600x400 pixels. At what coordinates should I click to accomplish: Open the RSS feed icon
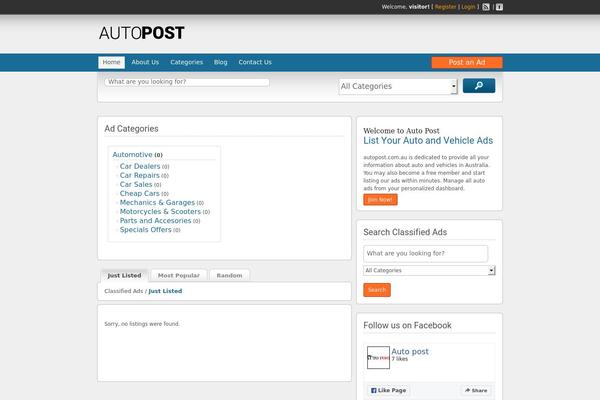(x=486, y=7)
